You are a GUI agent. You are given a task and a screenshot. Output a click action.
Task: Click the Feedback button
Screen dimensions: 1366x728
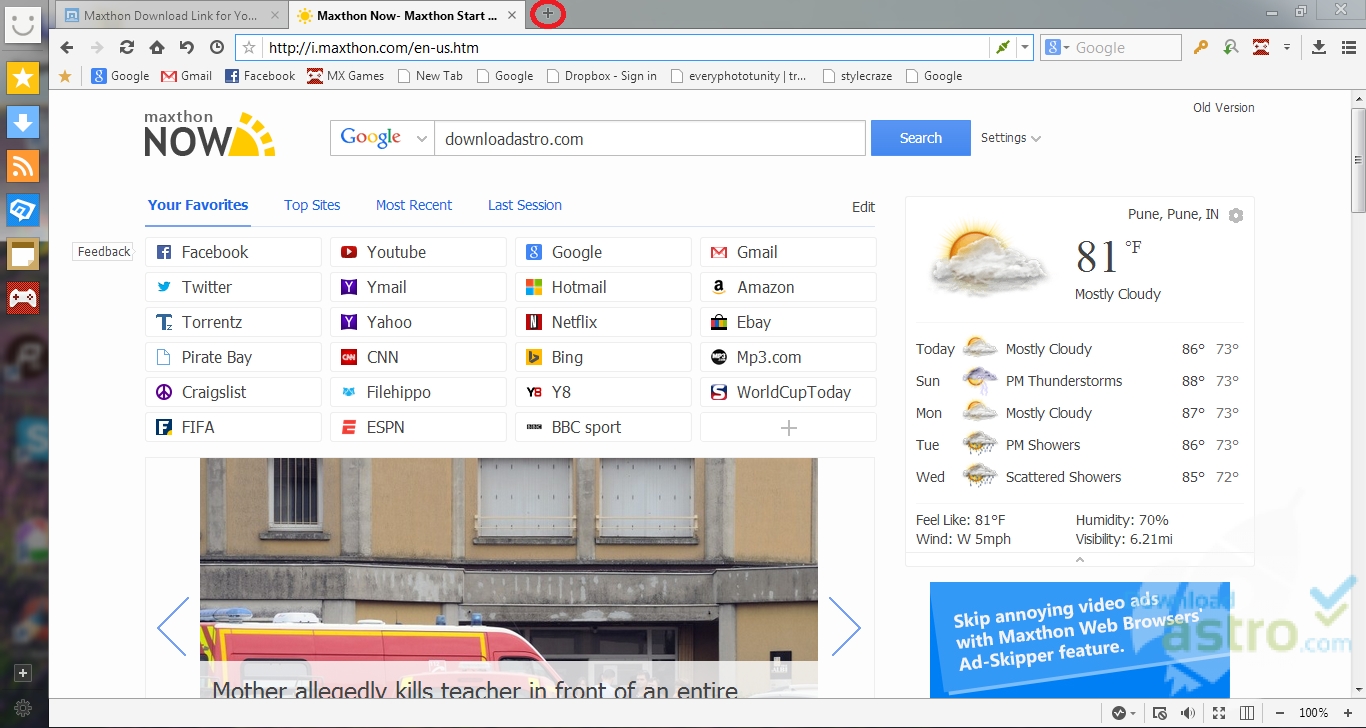(x=103, y=252)
